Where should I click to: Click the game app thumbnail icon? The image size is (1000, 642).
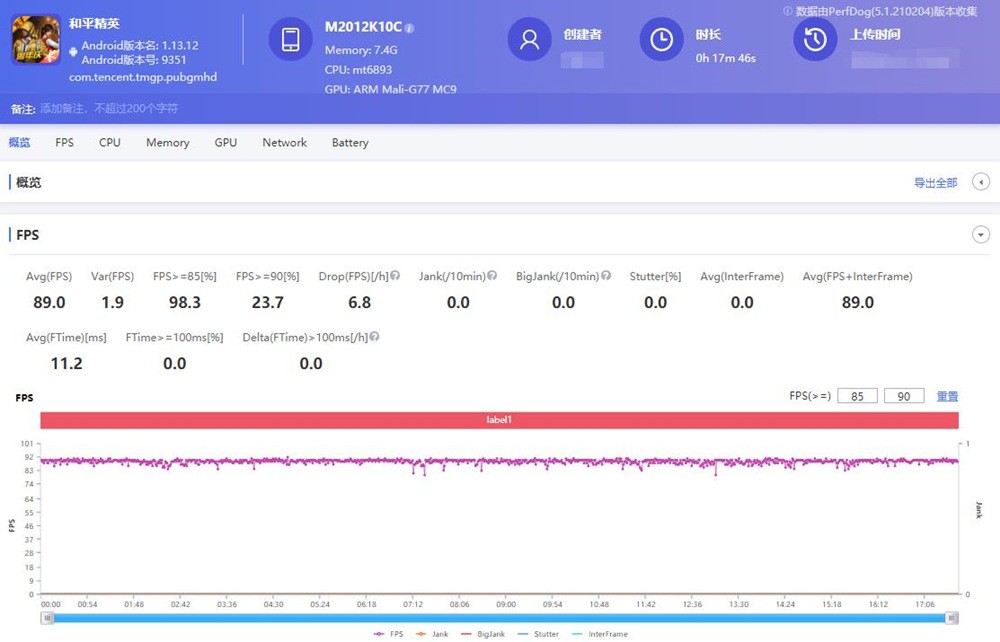(x=36, y=40)
